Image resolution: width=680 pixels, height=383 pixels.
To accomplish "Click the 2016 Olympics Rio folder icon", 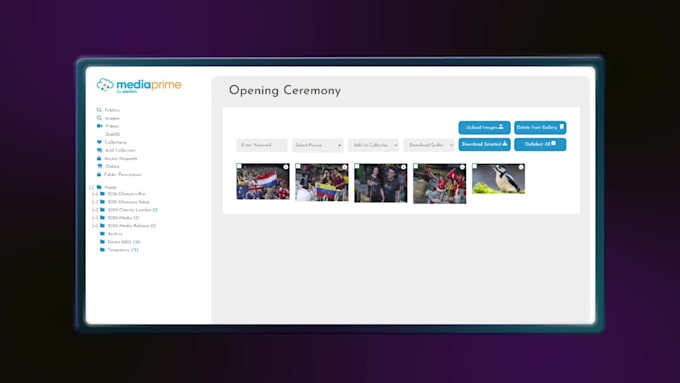I will pos(102,194).
